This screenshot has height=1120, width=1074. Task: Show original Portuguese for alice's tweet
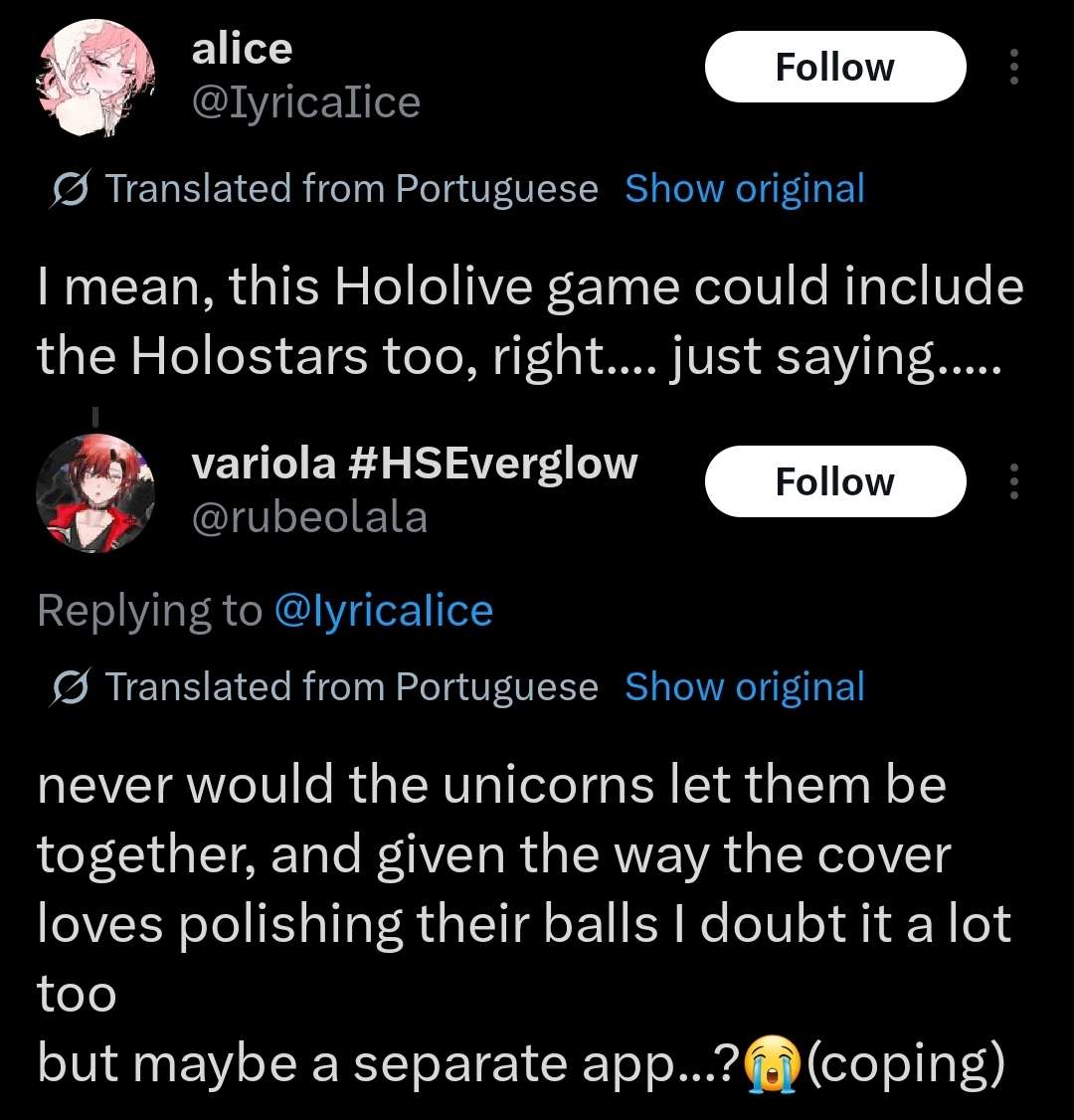pyautogui.click(x=745, y=189)
